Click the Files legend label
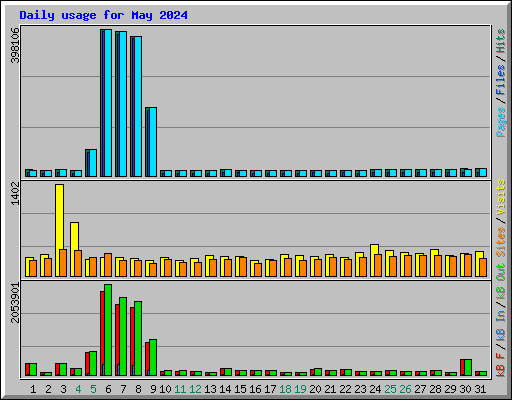 tap(501, 80)
